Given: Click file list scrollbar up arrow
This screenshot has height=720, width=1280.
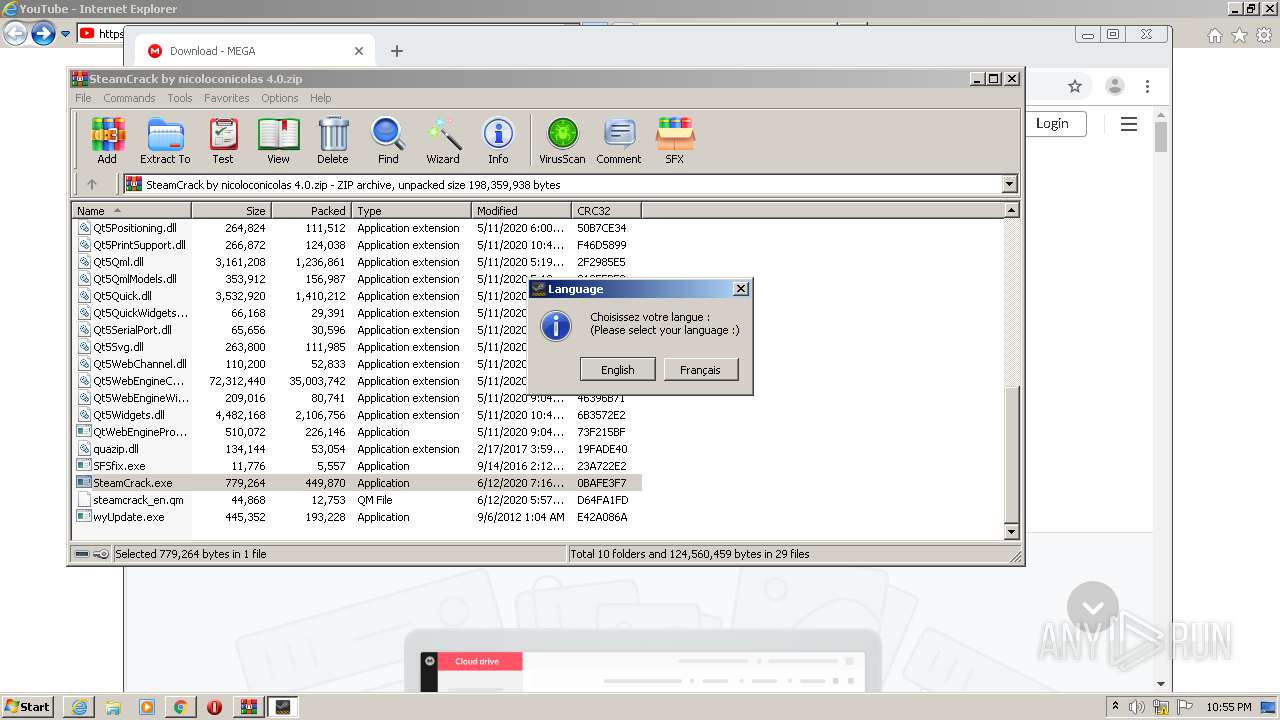Looking at the screenshot, I should click(1011, 210).
